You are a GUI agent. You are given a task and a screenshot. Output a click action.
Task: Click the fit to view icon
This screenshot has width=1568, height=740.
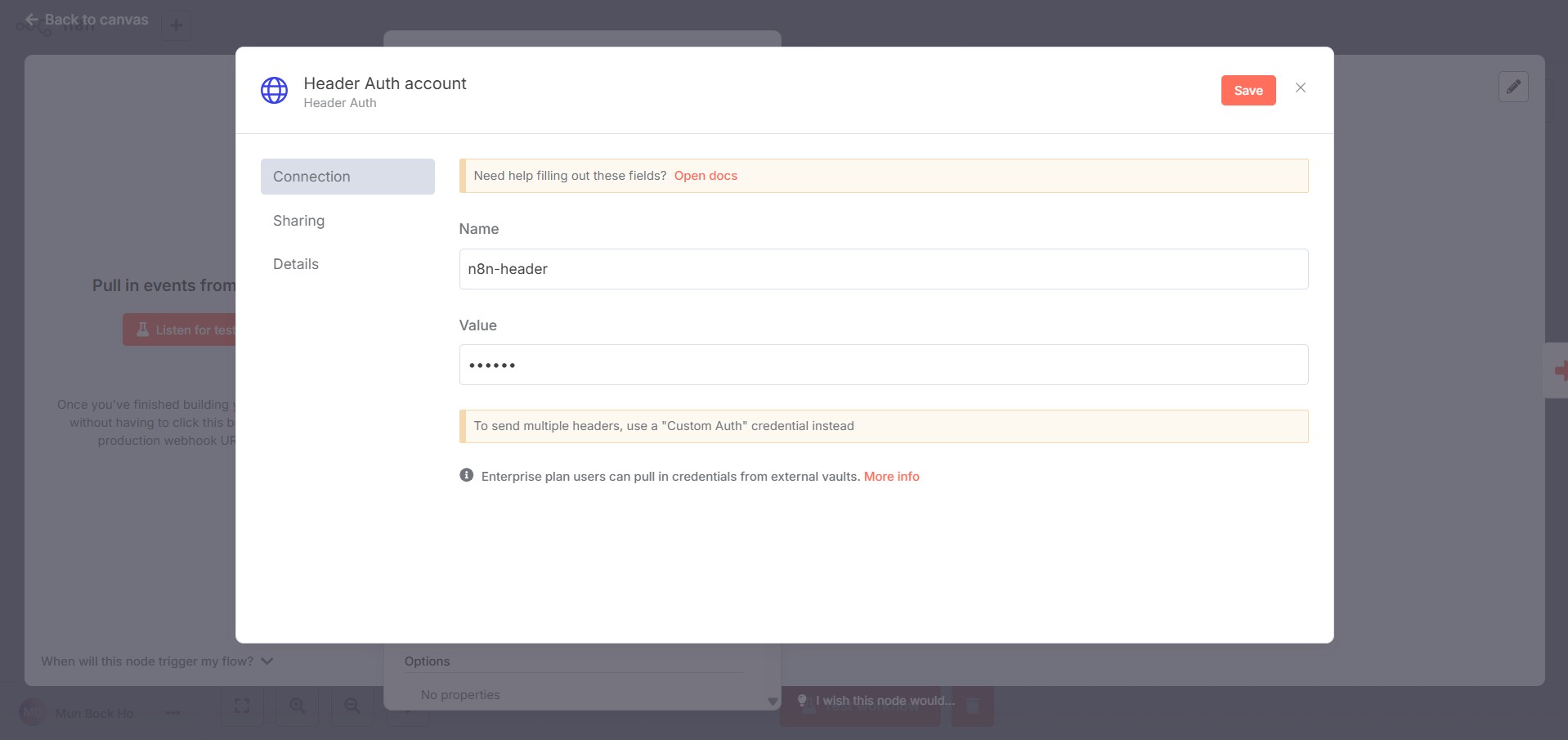(x=242, y=705)
